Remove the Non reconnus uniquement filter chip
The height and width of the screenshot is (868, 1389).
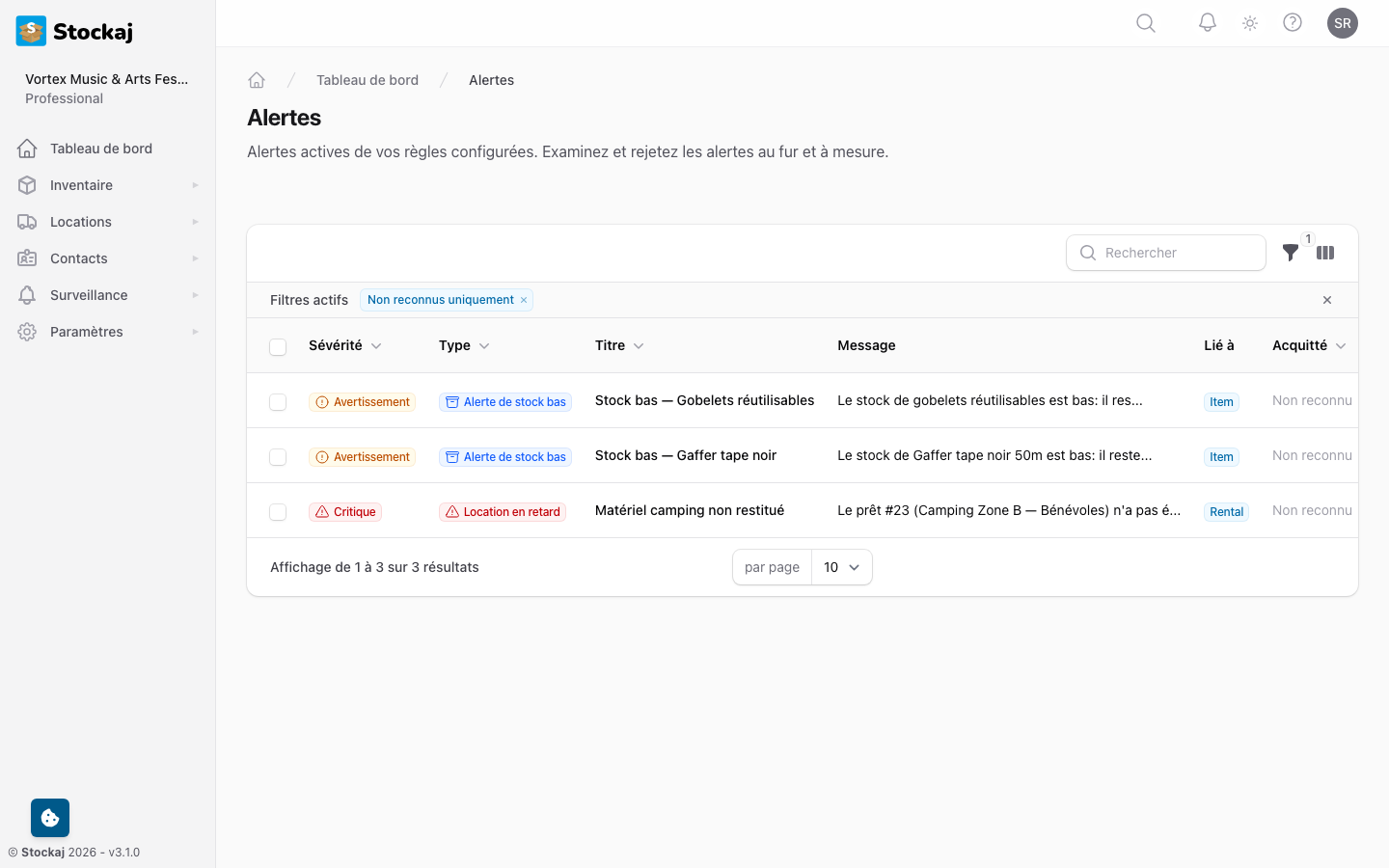523,300
